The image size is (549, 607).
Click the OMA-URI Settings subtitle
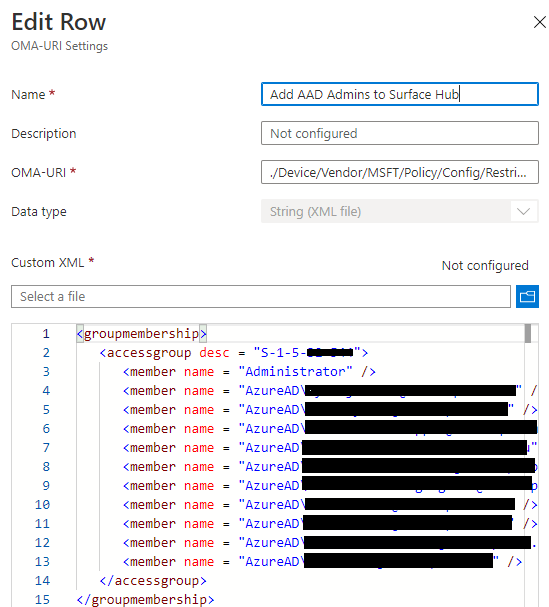pos(59,46)
